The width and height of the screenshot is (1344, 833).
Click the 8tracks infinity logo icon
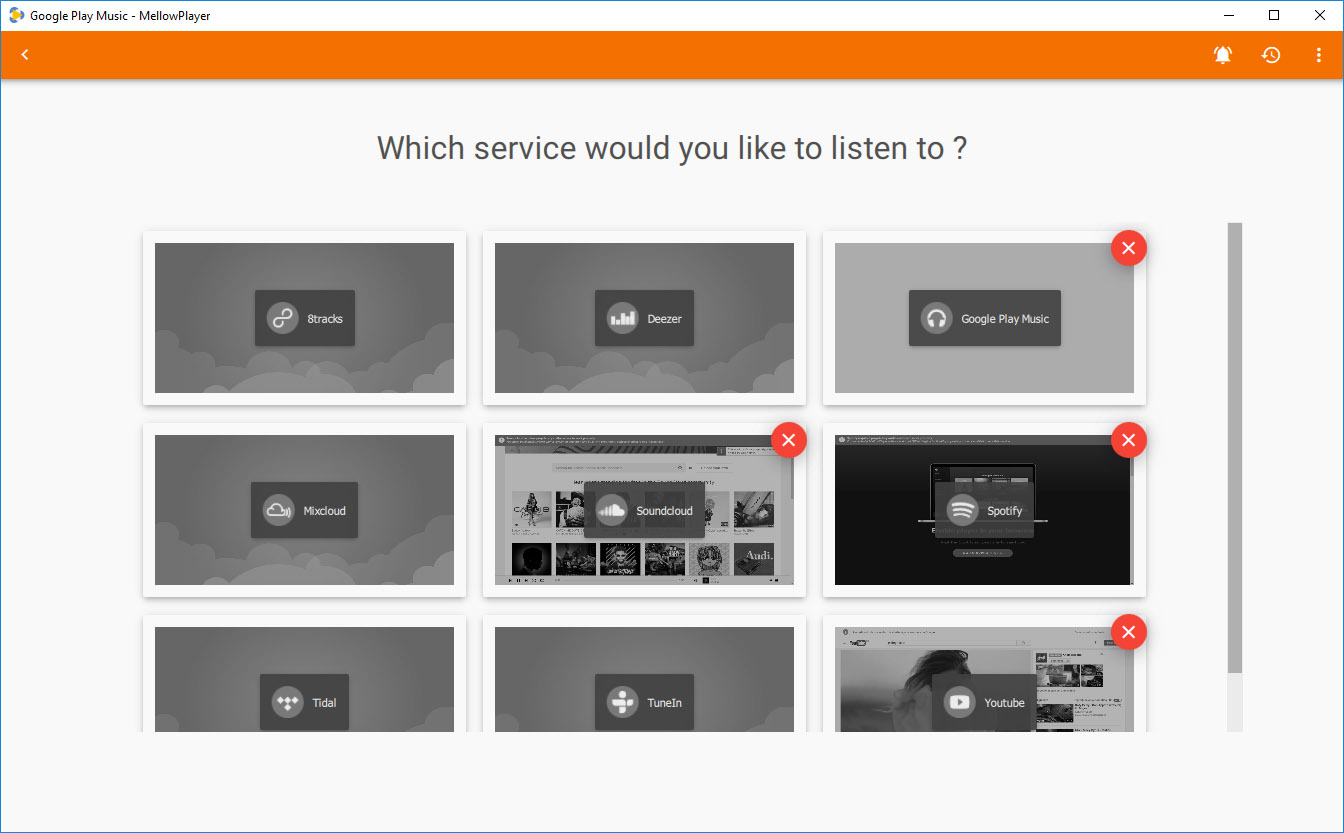click(282, 319)
